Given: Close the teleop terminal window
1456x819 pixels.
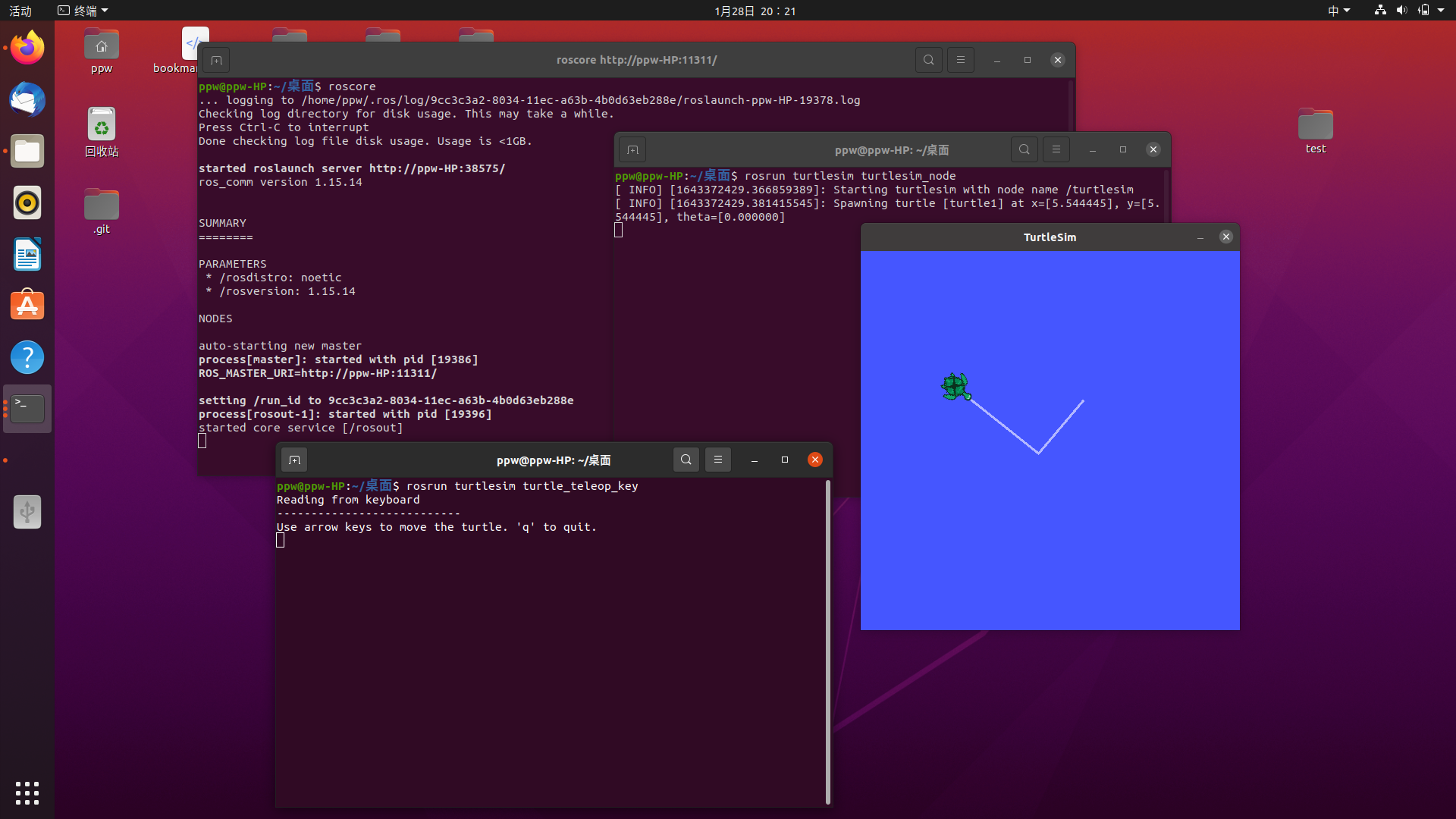Looking at the screenshot, I should click(x=815, y=460).
